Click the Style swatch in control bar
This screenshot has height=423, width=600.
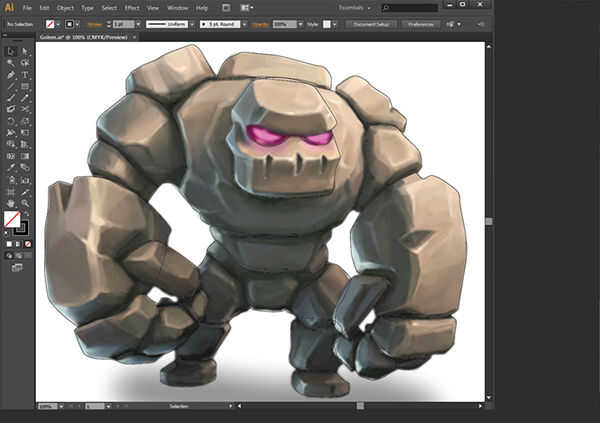(x=327, y=24)
